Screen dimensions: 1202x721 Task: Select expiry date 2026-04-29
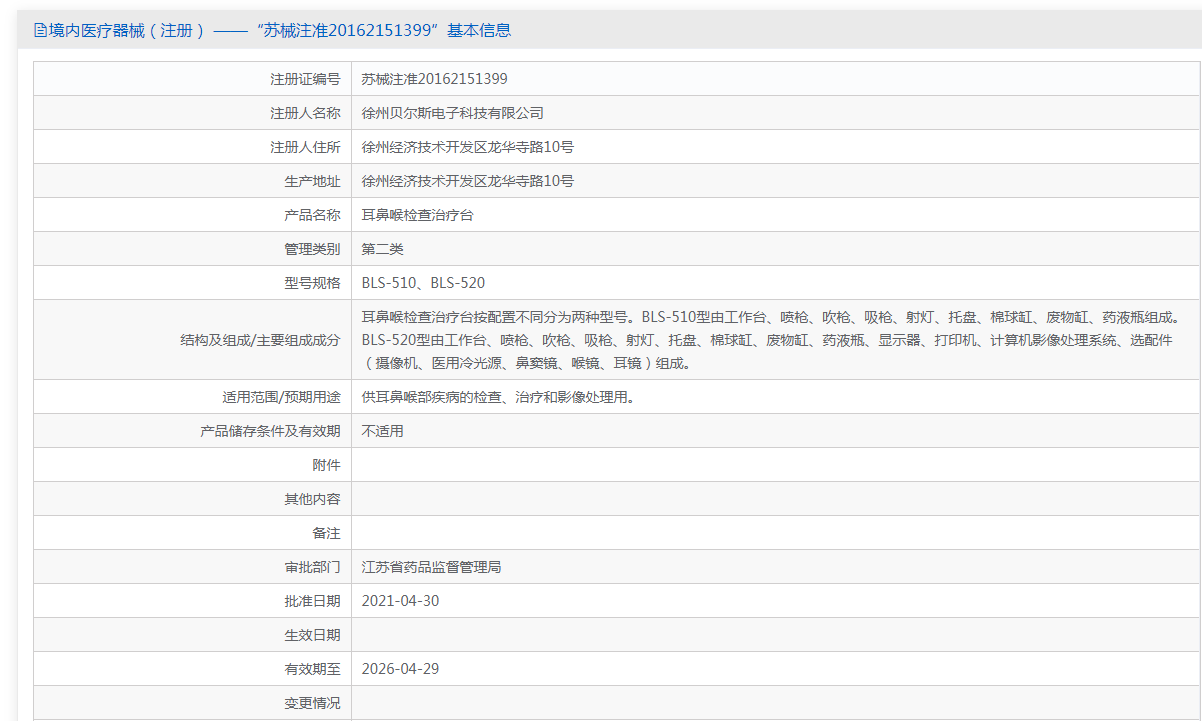click(x=400, y=669)
